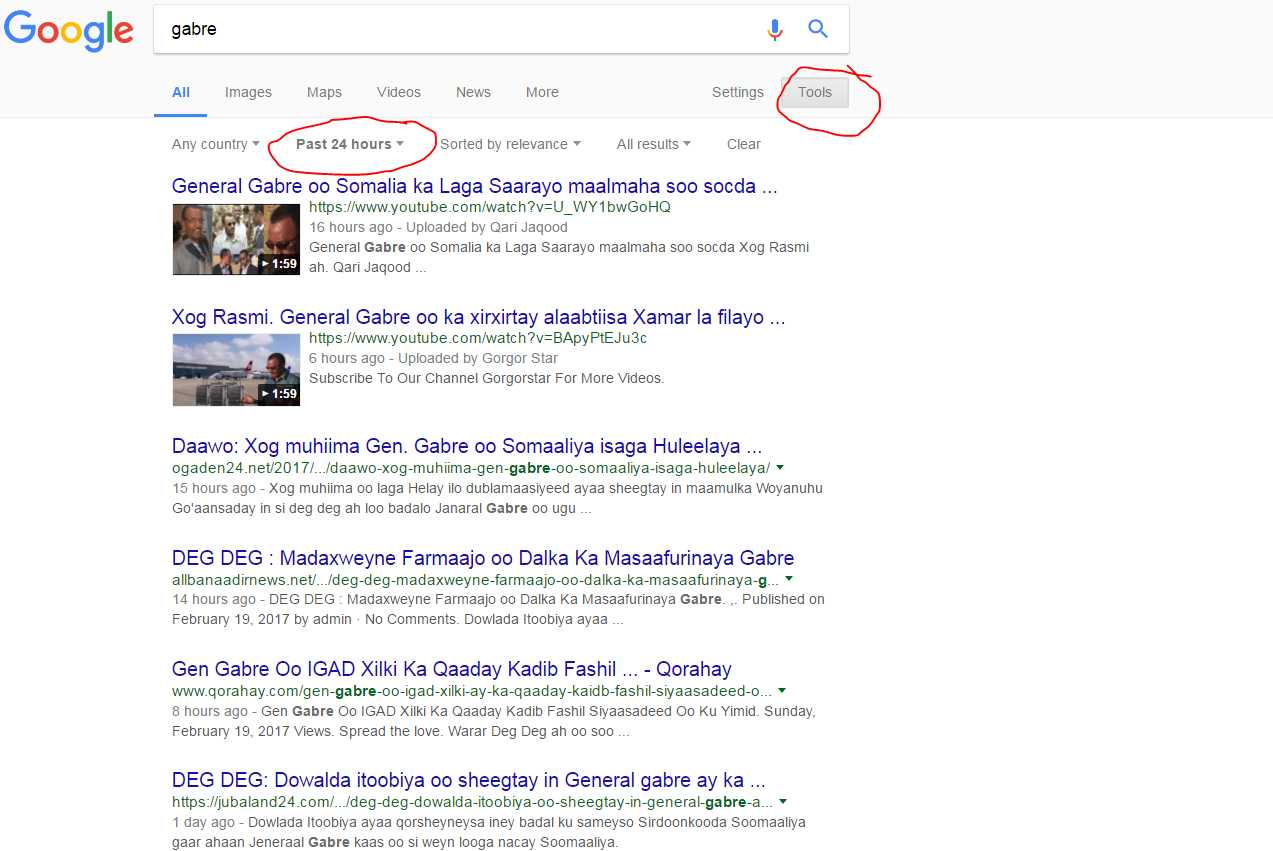Click the www.qorahay.com green URL
The width and height of the screenshot is (1273, 851).
(472, 690)
